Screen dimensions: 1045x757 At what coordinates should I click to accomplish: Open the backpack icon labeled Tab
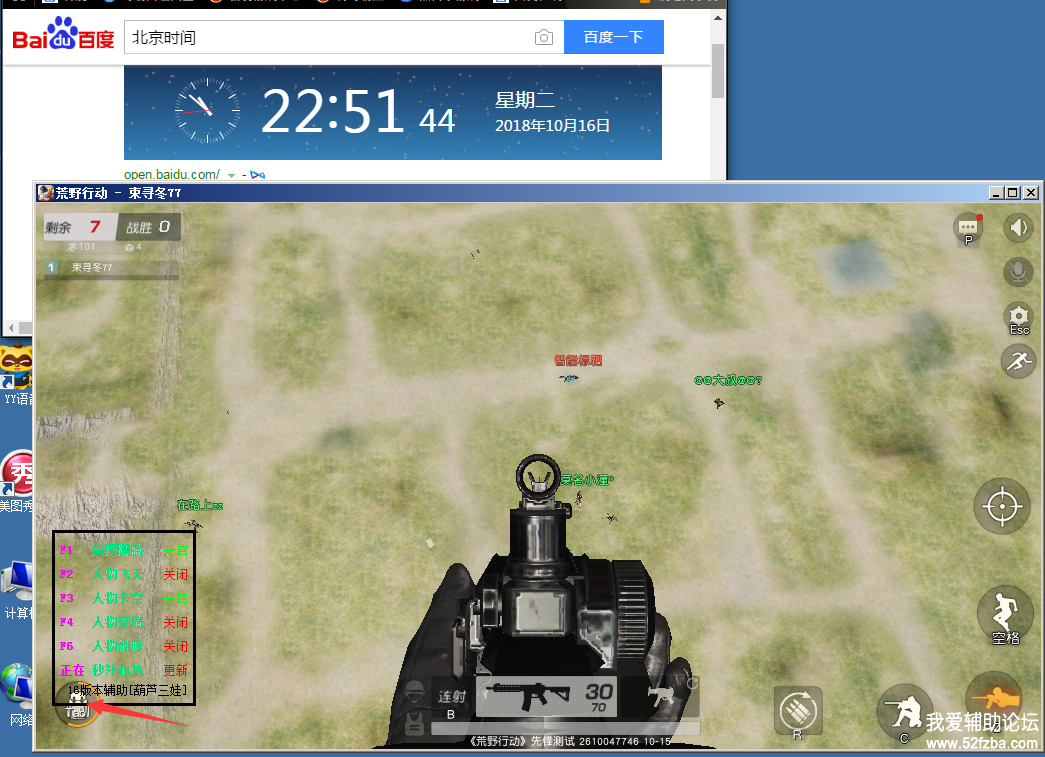[x=77, y=708]
